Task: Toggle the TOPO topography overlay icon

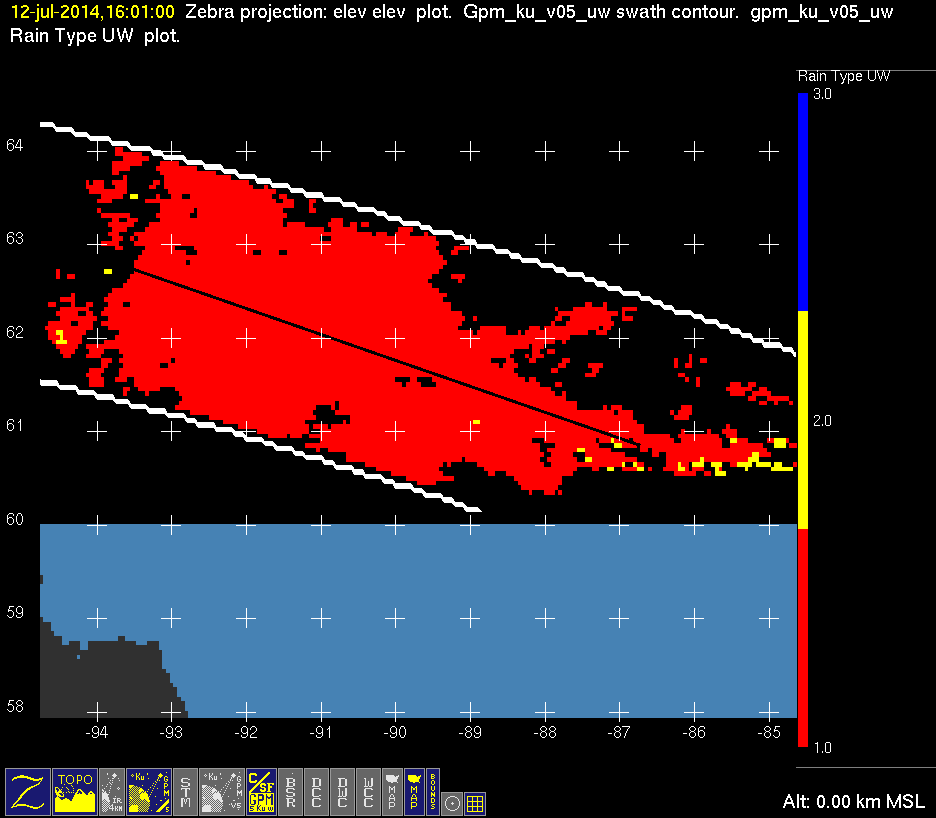Action: coord(75,791)
